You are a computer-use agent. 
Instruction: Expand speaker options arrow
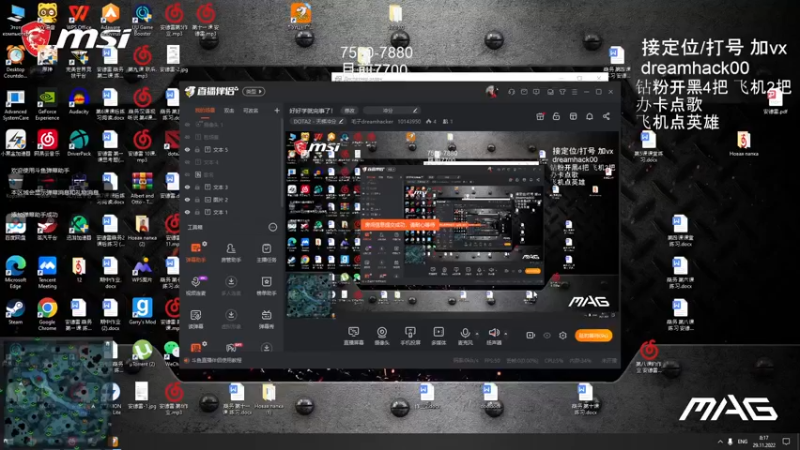click(x=506, y=334)
